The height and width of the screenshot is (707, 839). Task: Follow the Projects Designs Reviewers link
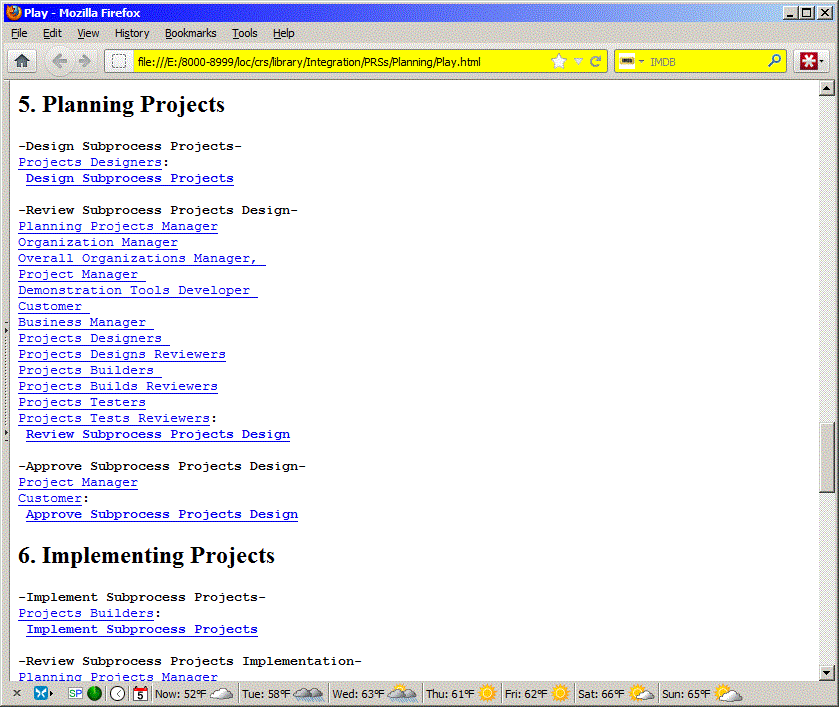click(x=122, y=355)
